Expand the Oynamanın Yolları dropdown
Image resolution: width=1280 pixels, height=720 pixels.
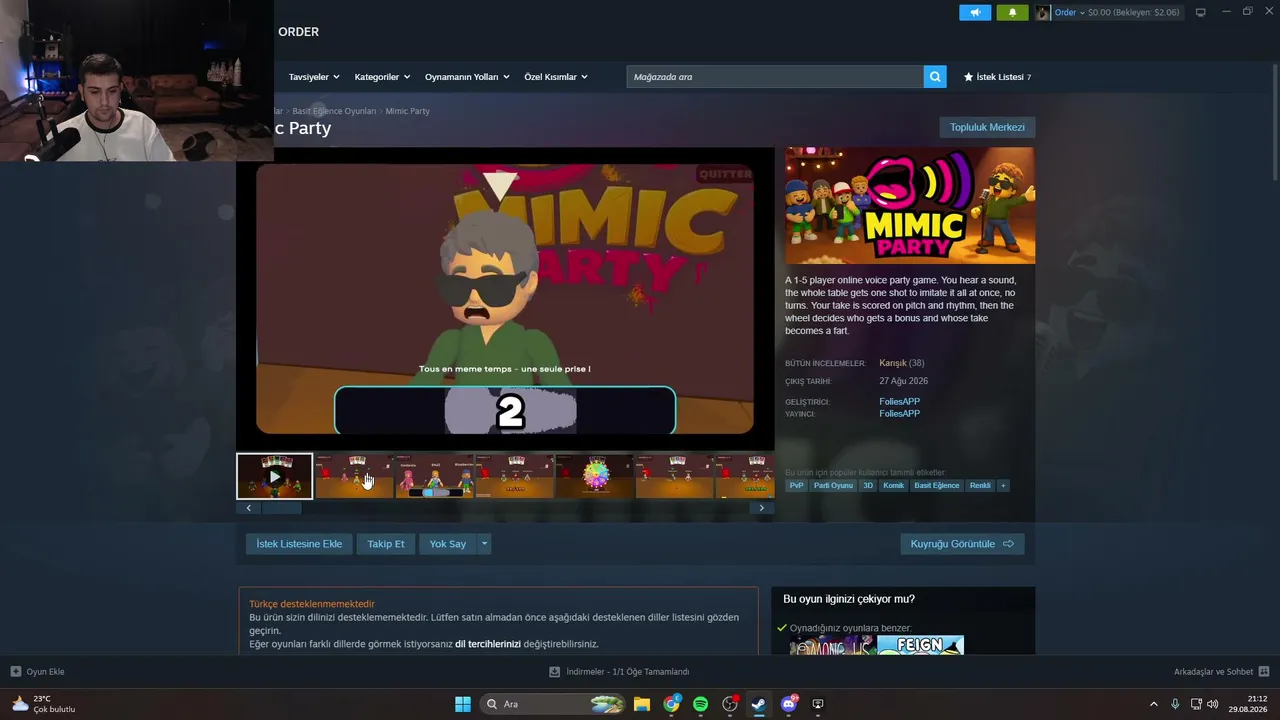pyautogui.click(x=467, y=77)
